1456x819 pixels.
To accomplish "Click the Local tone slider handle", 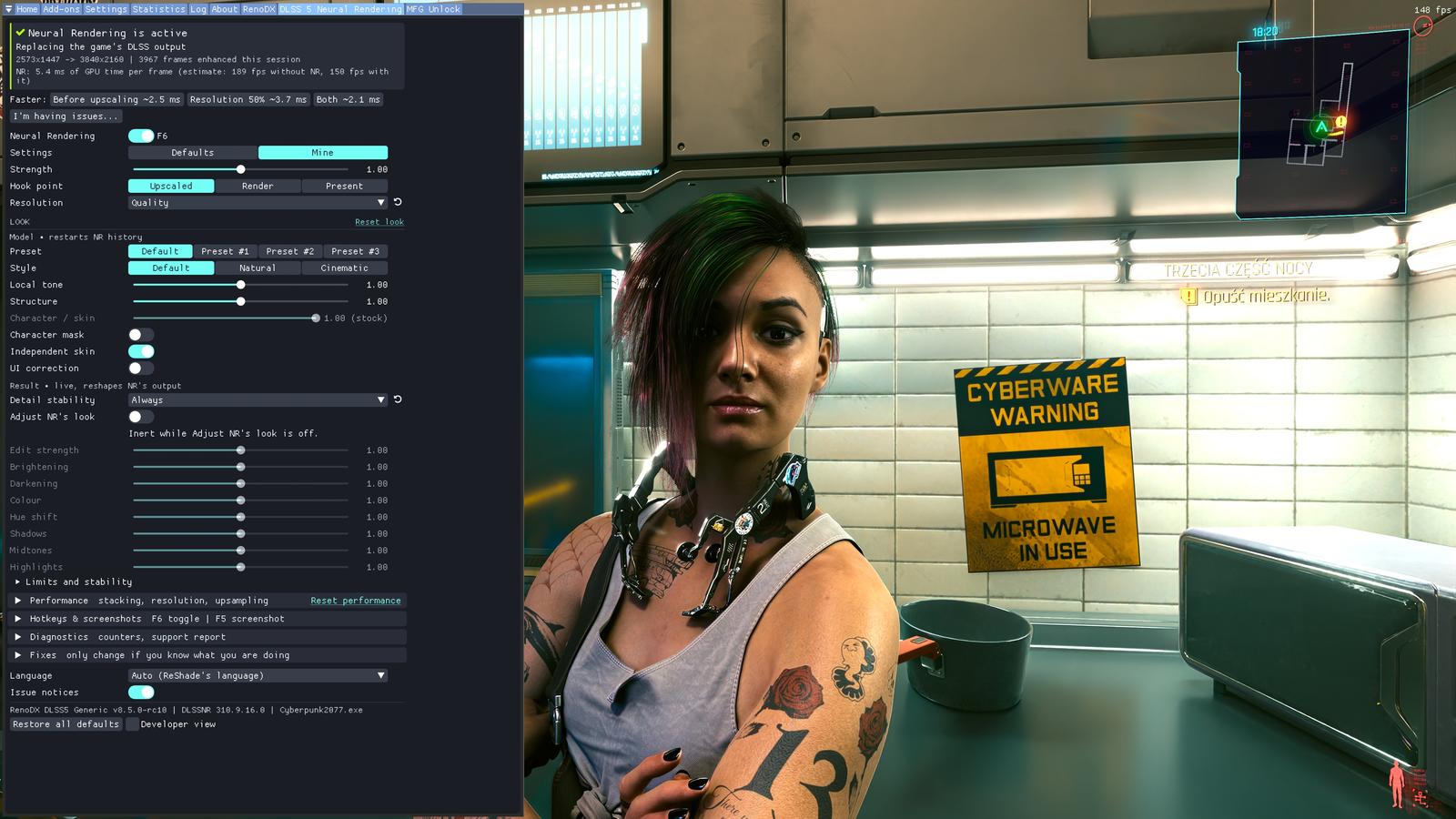I will (241, 285).
